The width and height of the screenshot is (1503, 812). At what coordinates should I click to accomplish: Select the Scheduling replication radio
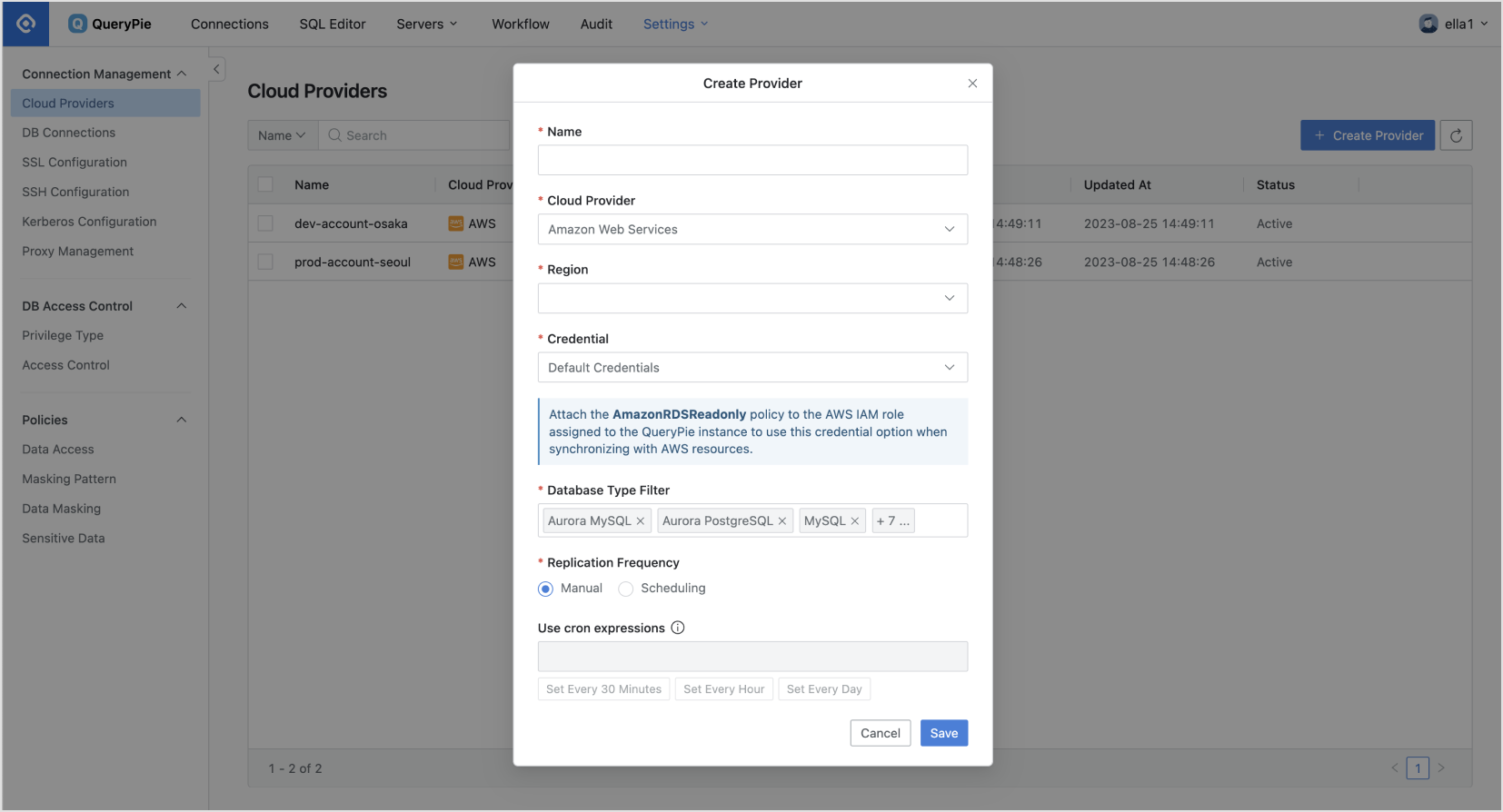626,589
